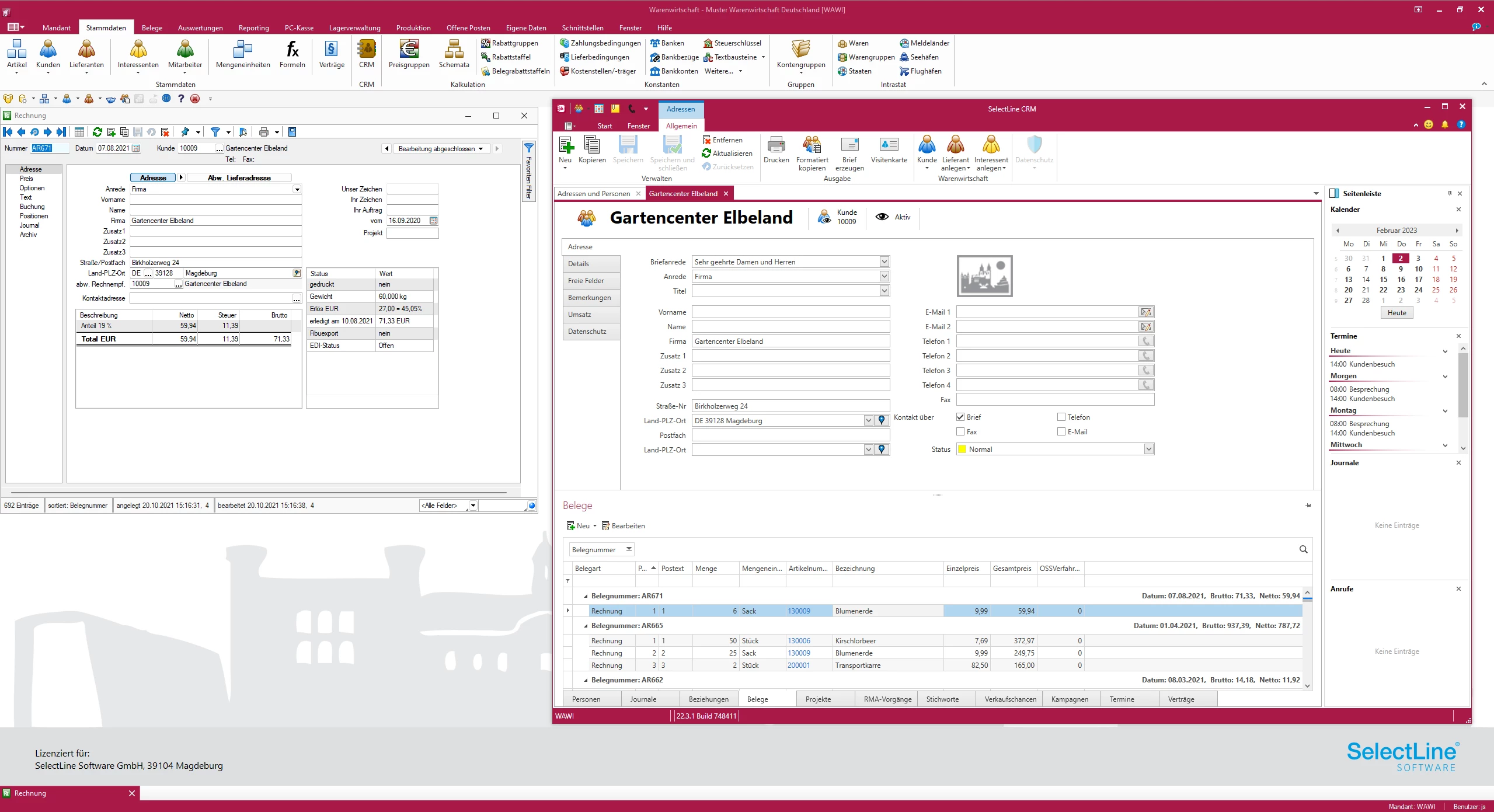Open the Lagerverwaltung menu
This screenshot has height=812, width=1494.
(354, 27)
